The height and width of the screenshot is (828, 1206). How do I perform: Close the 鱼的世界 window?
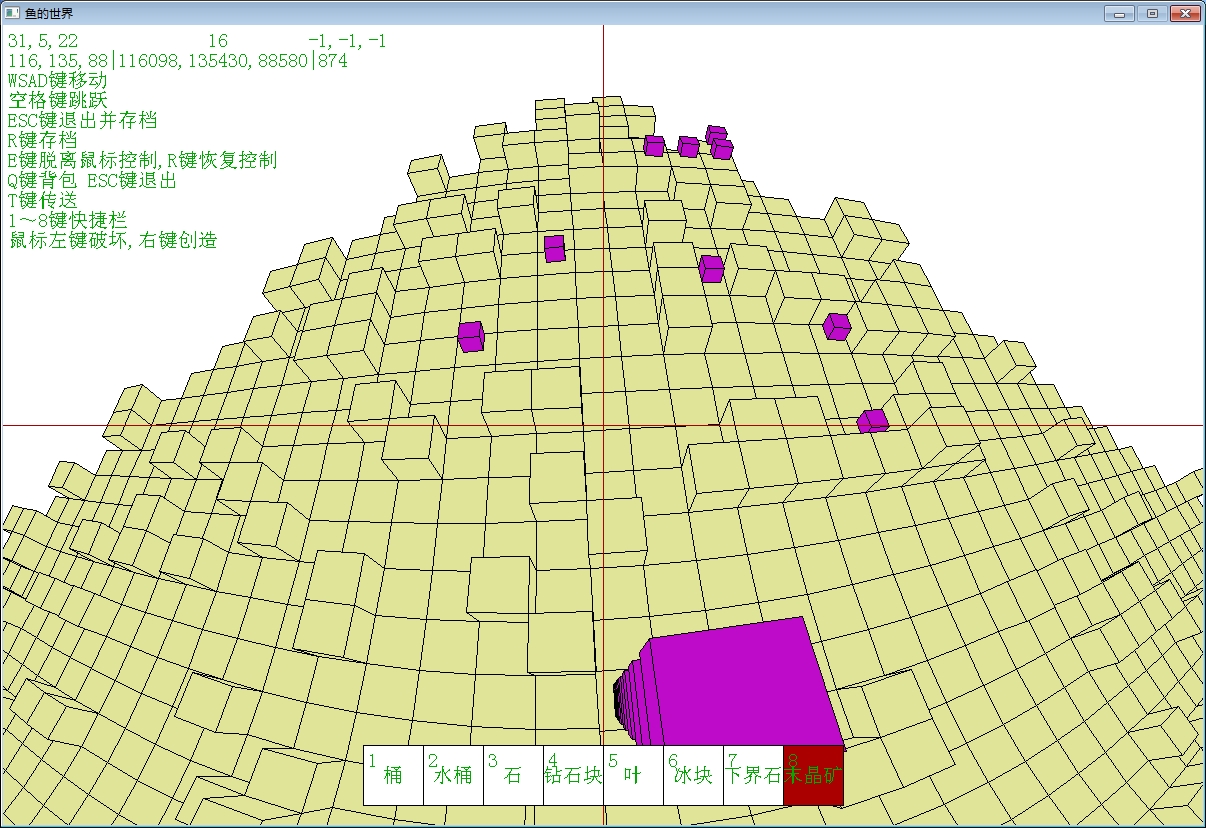tap(1185, 13)
